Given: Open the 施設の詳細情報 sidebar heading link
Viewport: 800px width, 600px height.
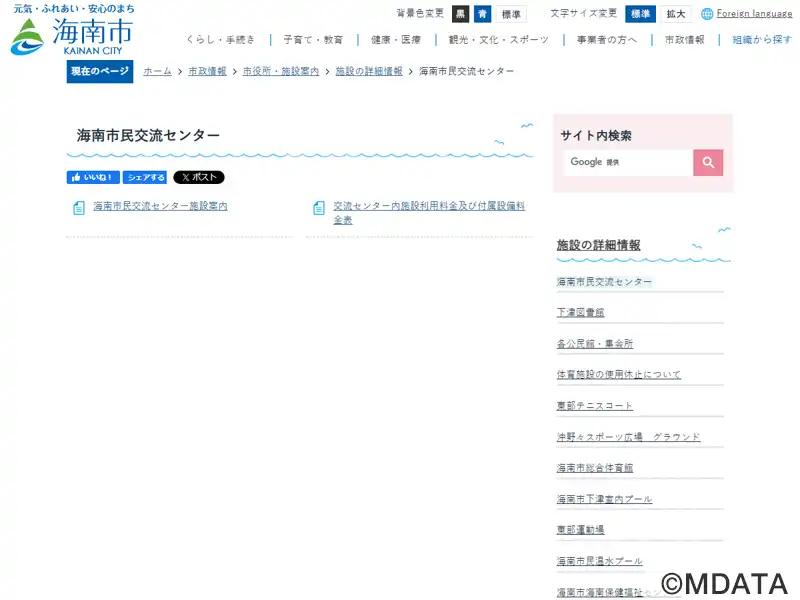Looking at the screenshot, I should pos(598,245).
